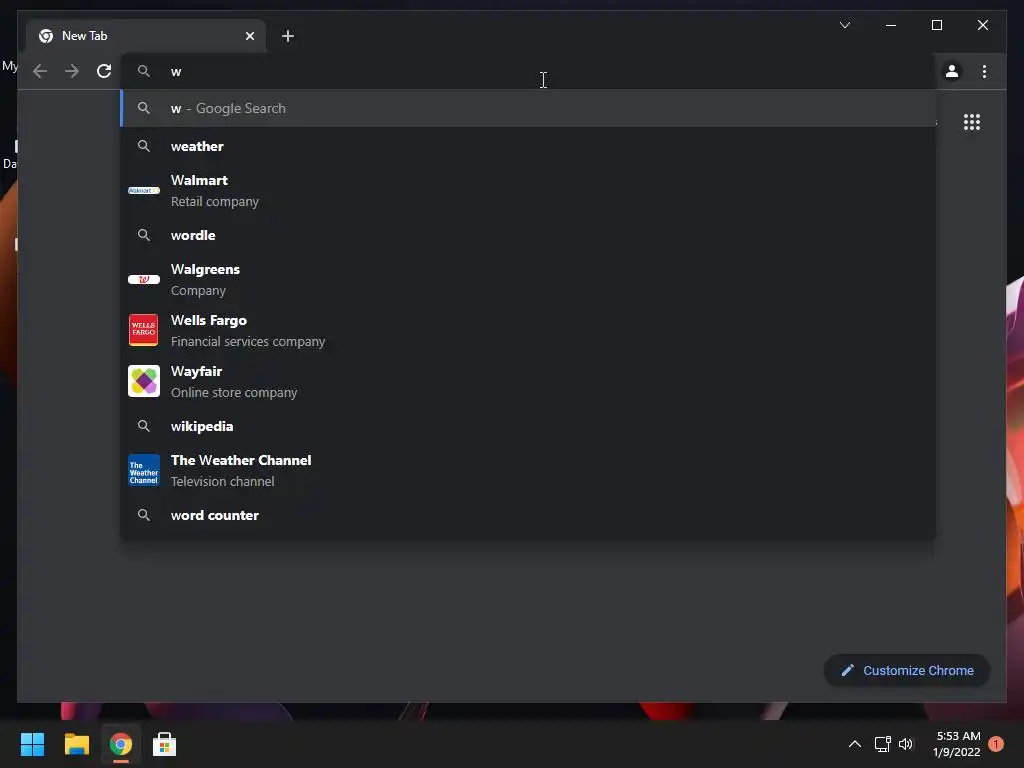Image resolution: width=1024 pixels, height=768 pixels.
Task: Click magnifier icon in the address bar
Action: [144, 71]
